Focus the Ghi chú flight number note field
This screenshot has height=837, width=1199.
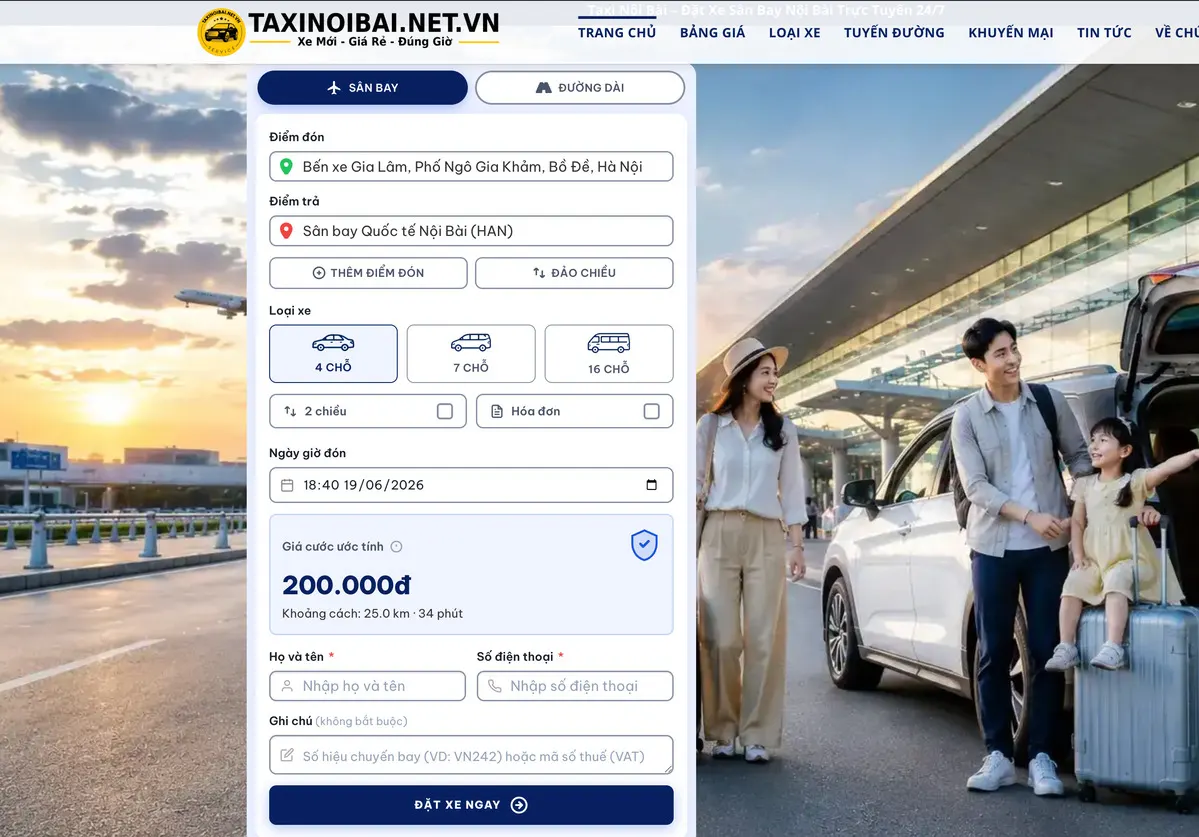coord(471,755)
